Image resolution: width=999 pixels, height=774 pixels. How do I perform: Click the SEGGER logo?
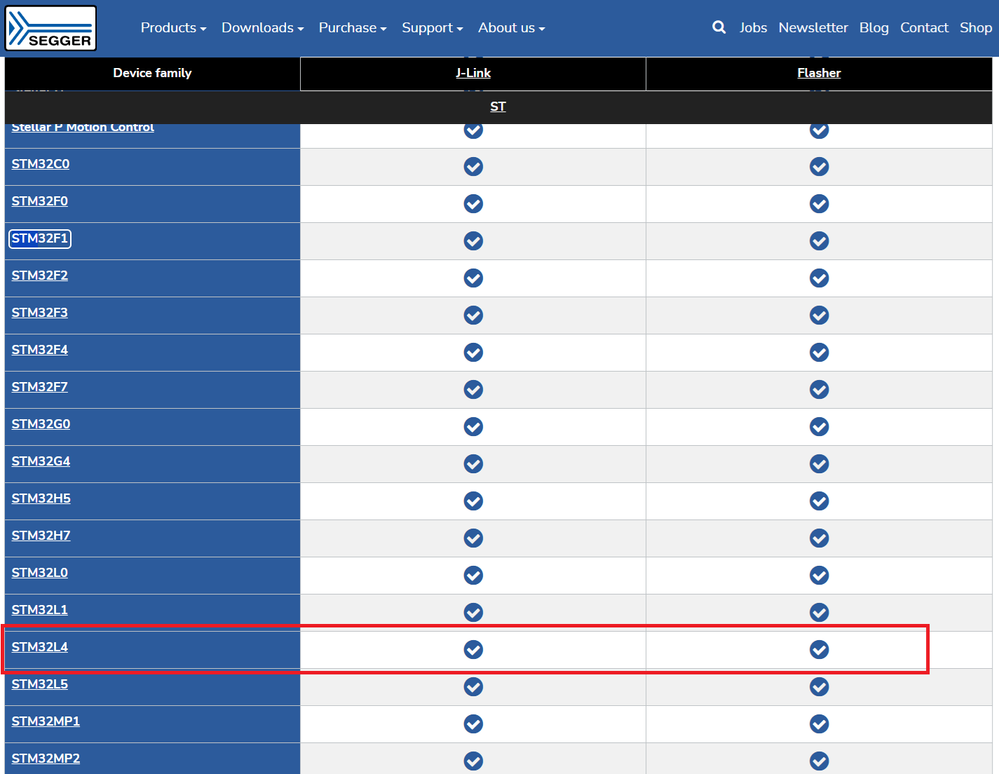[51, 28]
